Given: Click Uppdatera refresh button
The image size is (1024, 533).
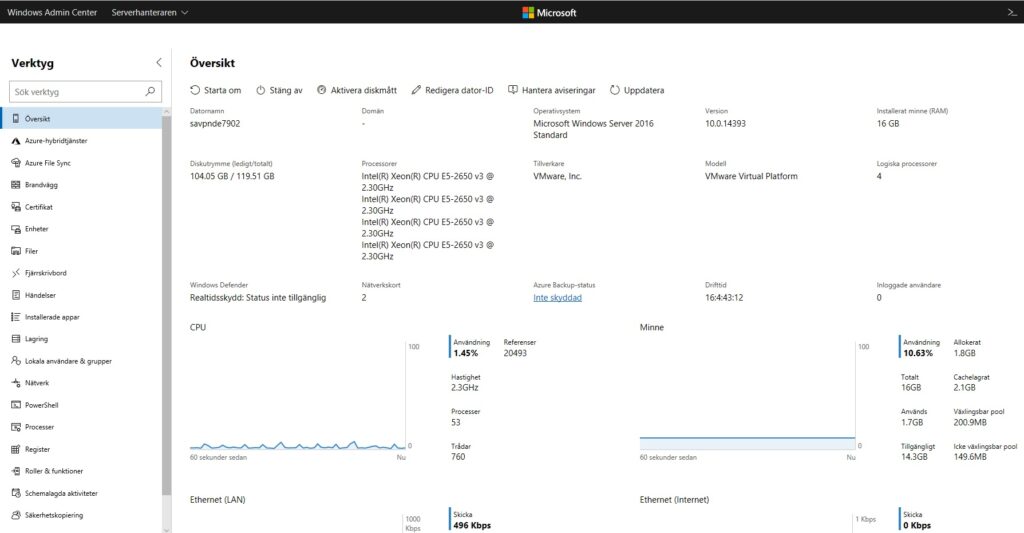Looking at the screenshot, I should (637, 90).
